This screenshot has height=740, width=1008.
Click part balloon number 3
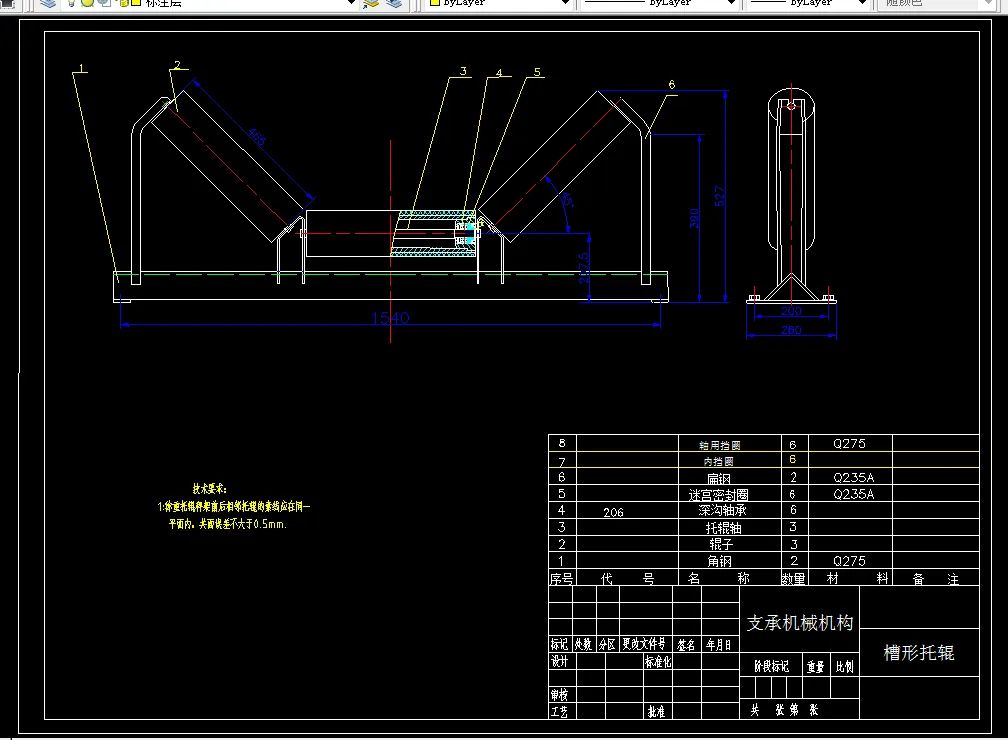[464, 71]
